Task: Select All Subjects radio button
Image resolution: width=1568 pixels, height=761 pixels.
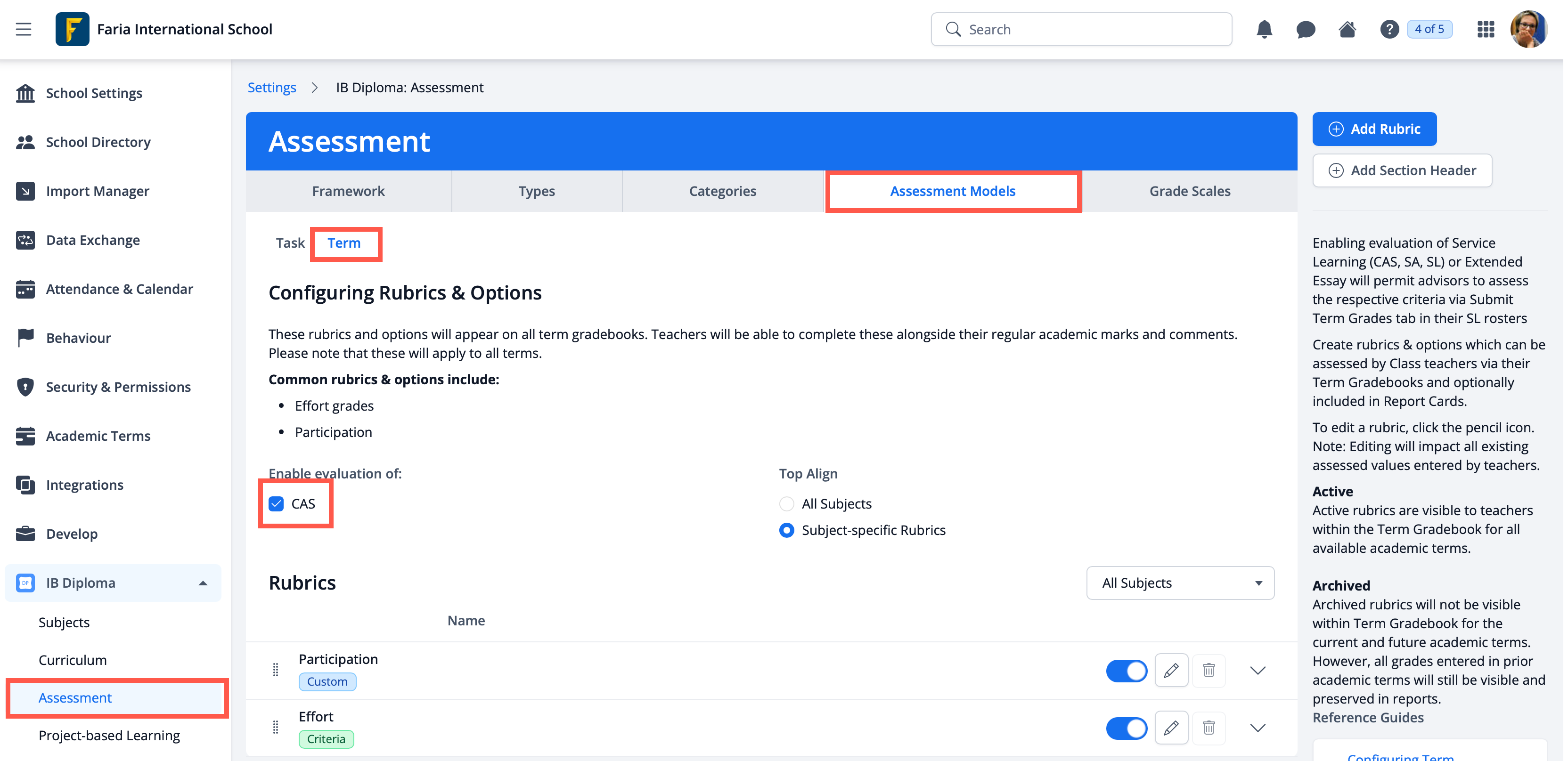Action: [x=786, y=504]
